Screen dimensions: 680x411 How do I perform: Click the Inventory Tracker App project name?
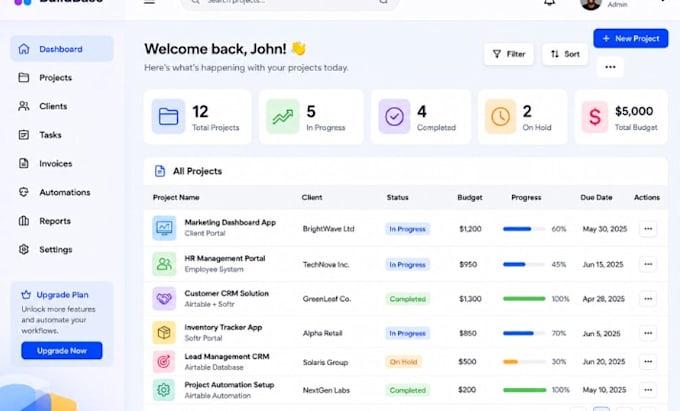(x=223, y=327)
